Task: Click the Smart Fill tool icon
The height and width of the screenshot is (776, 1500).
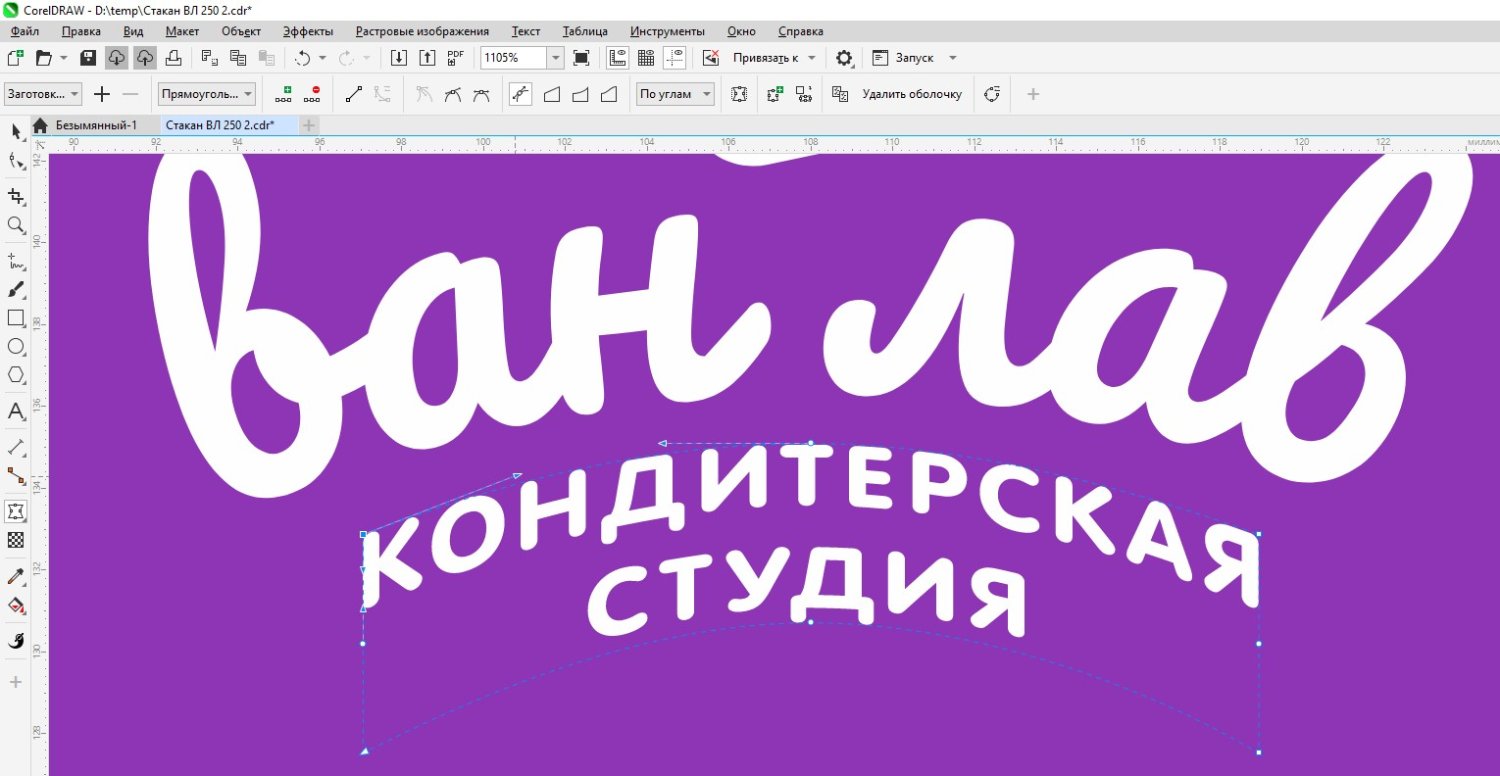Action: [16, 641]
